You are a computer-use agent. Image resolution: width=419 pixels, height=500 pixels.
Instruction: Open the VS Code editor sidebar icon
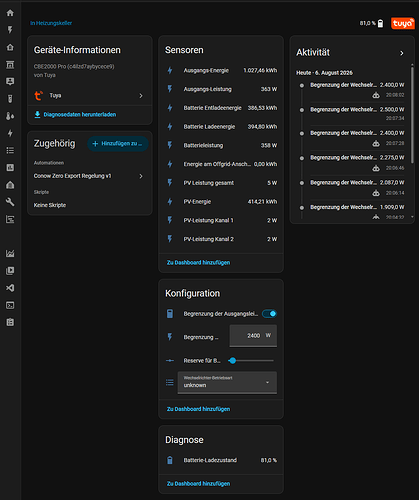[x=10, y=288]
